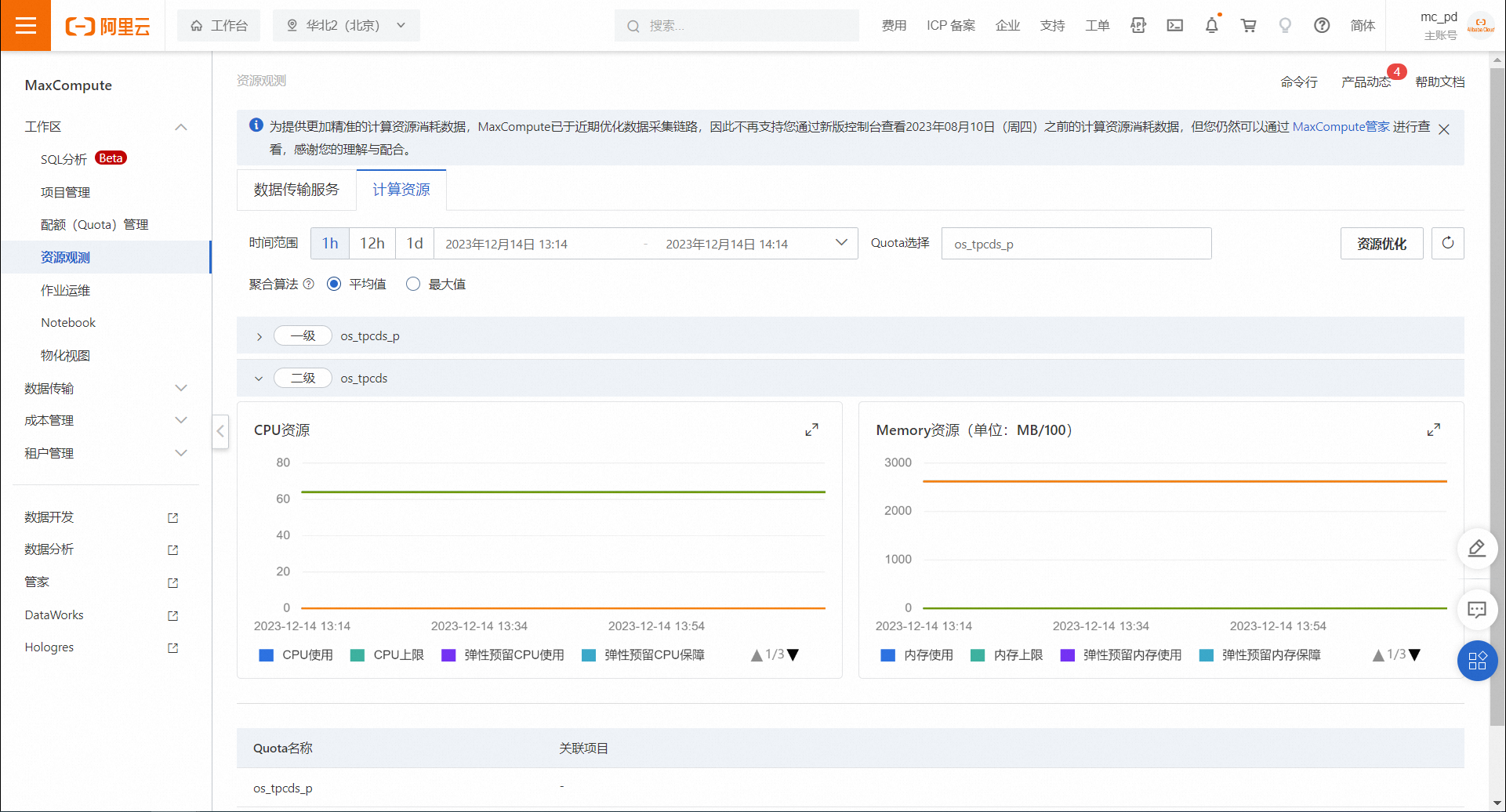
Task: Select 1d time range
Action: click(415, 244)
